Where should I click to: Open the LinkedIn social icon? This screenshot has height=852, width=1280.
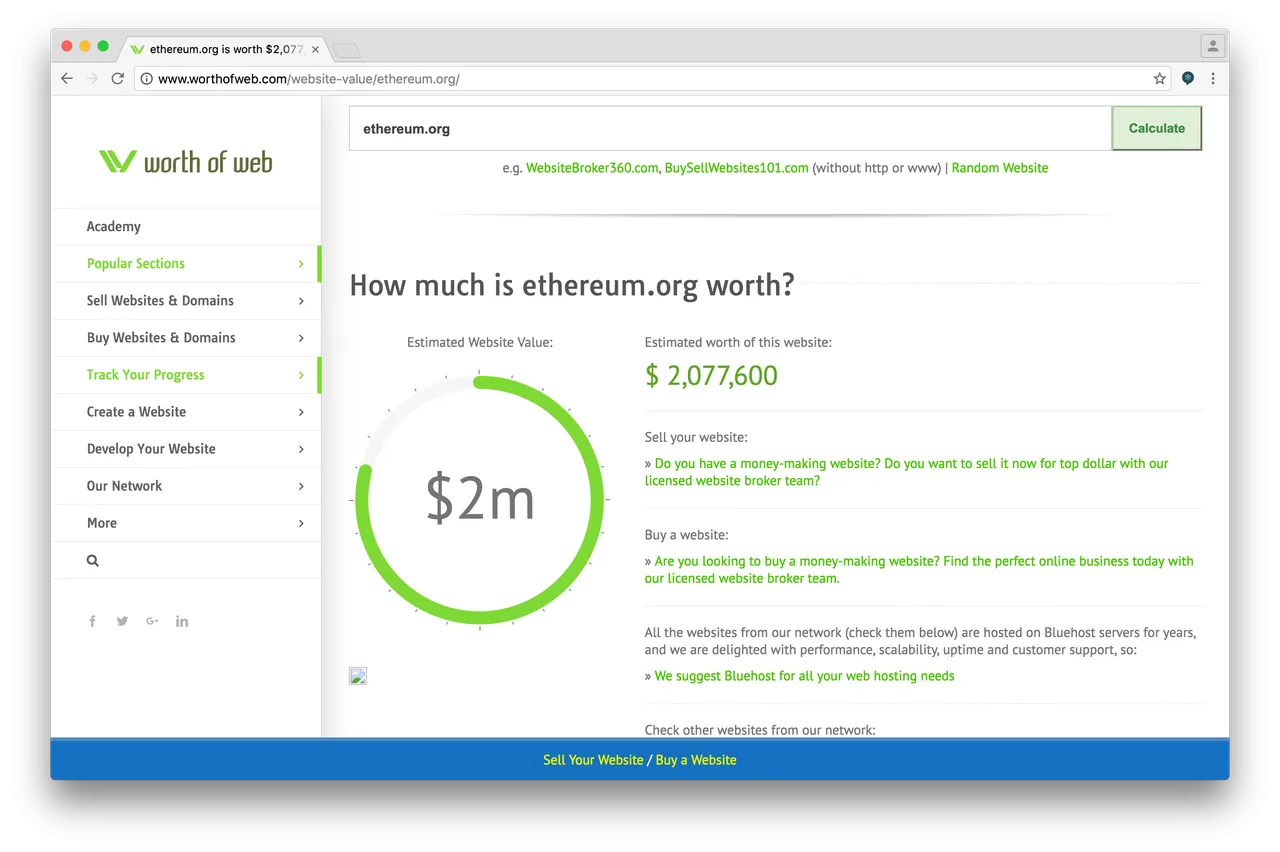pos(182,621)
